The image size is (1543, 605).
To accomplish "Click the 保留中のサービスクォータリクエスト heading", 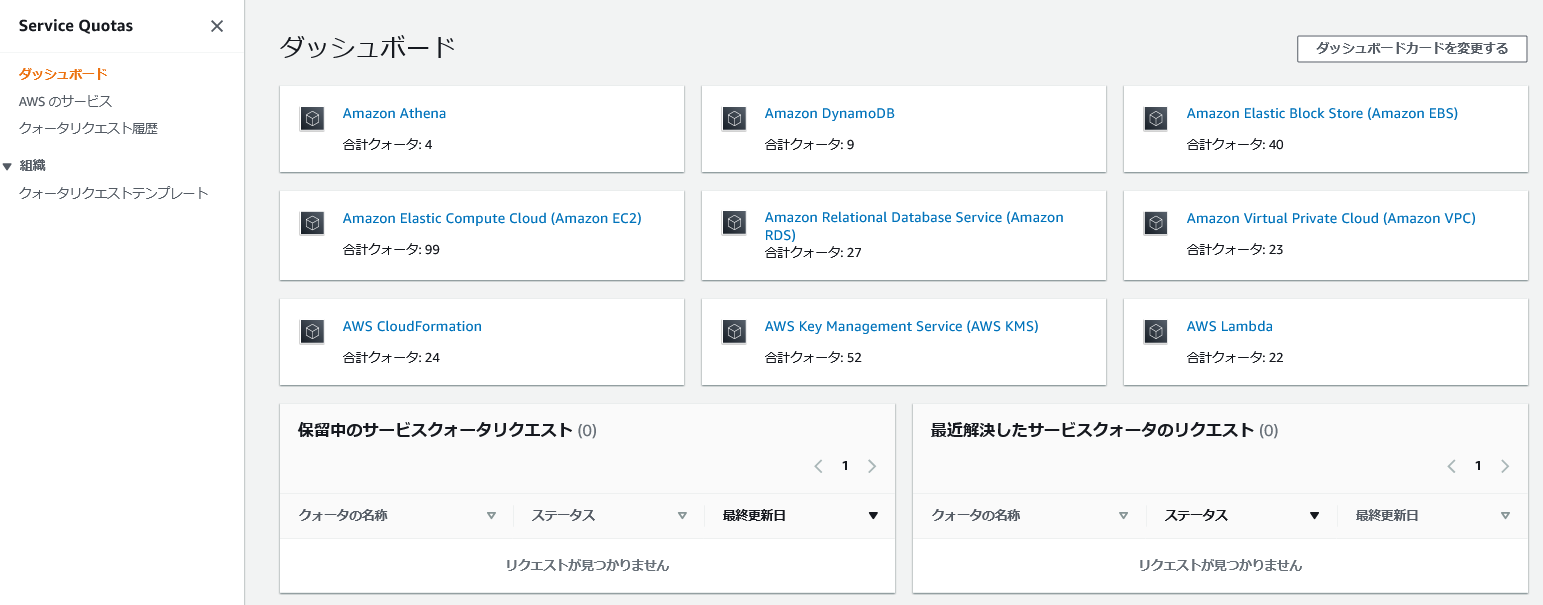I will point(436,430).
